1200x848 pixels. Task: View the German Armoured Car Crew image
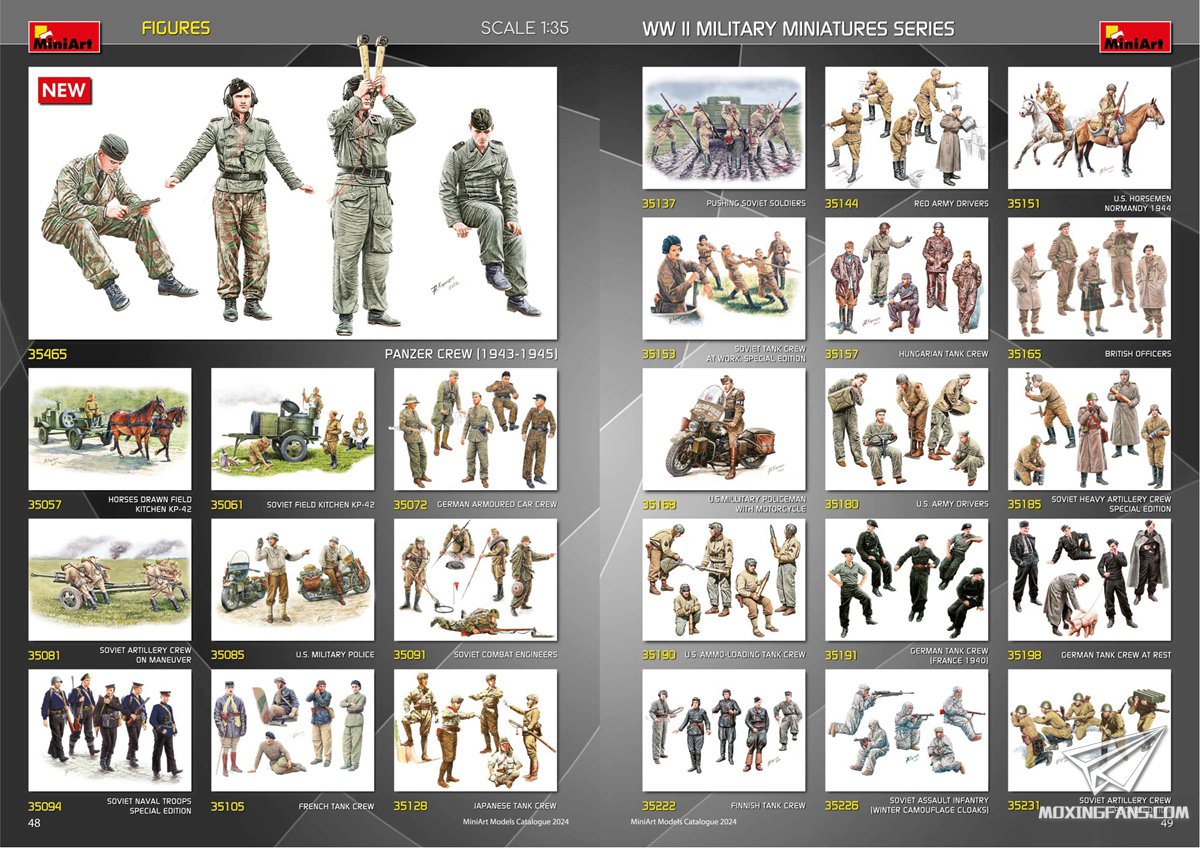click(475, 429)
